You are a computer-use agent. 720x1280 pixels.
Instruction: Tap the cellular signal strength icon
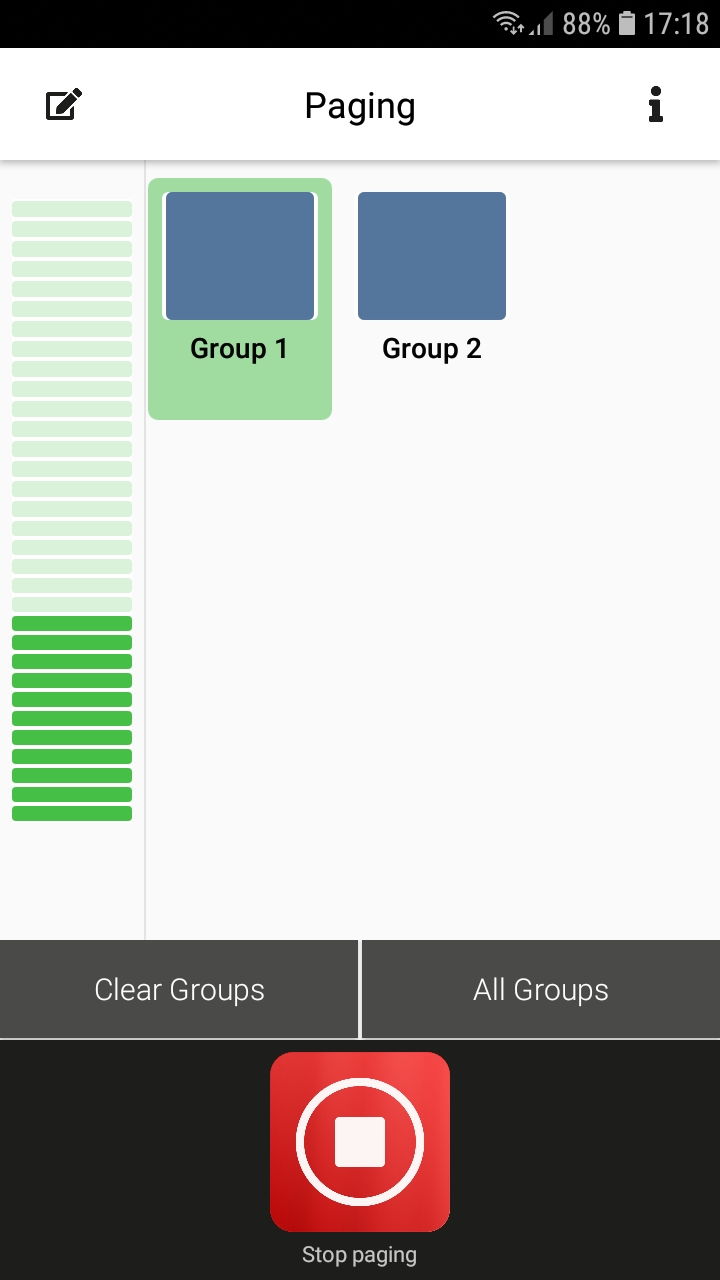pos(541,24)
